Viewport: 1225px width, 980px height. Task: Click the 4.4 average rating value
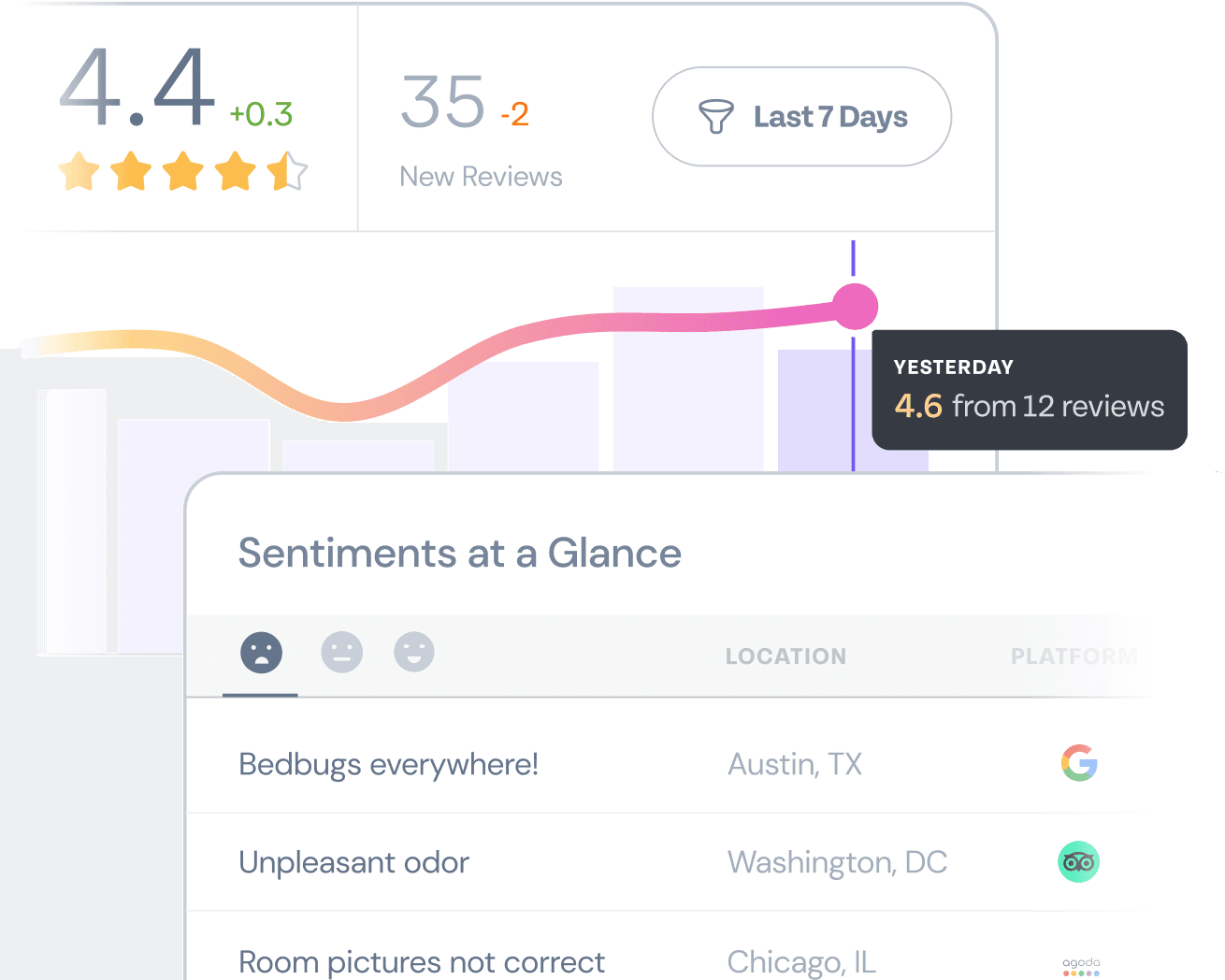coord(137,87)
